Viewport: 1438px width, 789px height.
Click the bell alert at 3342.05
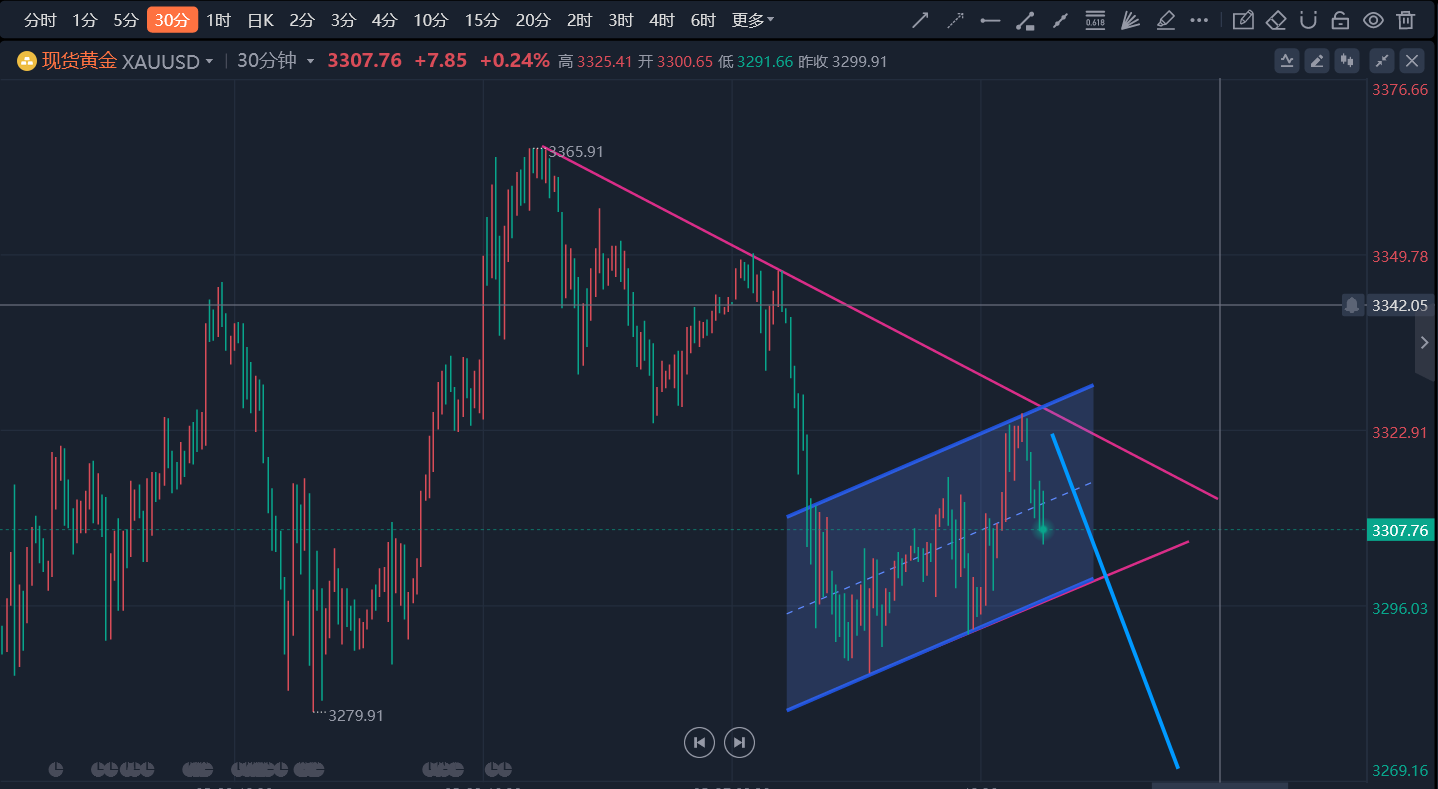[1352, 305]
